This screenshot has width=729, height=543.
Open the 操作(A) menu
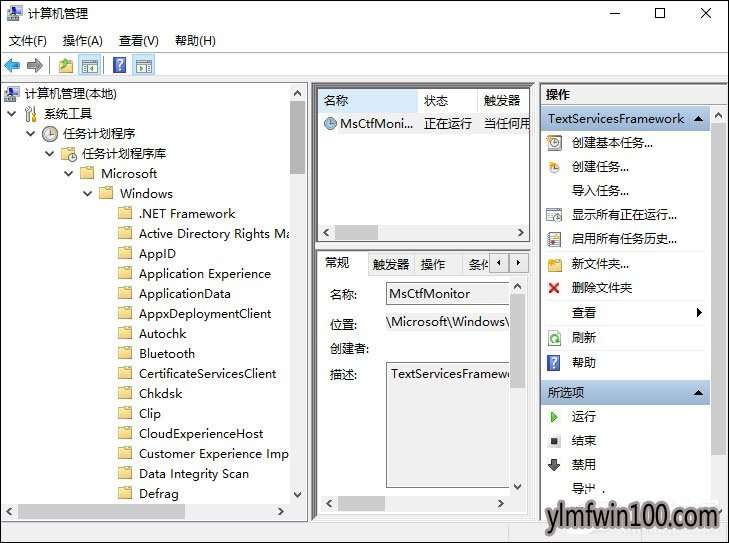coord(82,41)
